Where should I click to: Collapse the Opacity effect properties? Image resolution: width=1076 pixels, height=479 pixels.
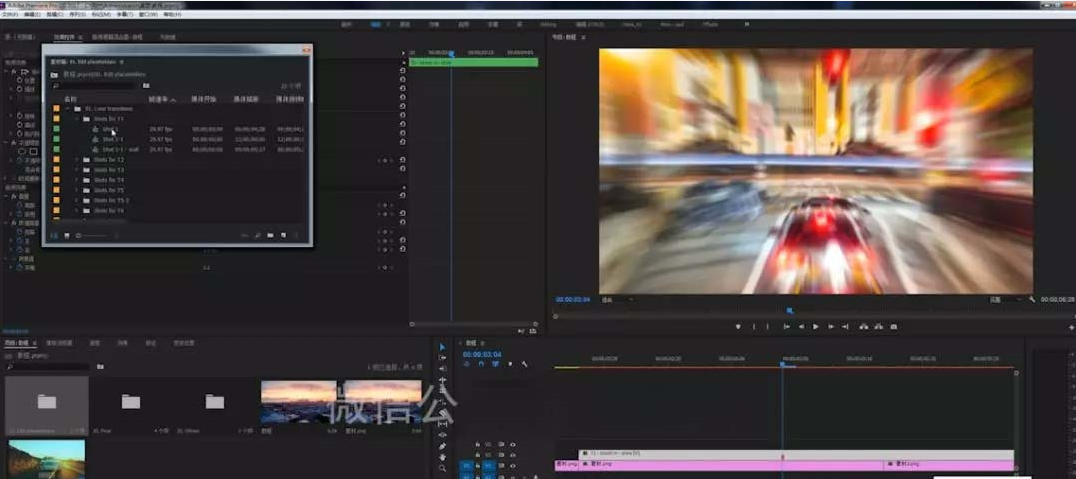pos(7,142)
